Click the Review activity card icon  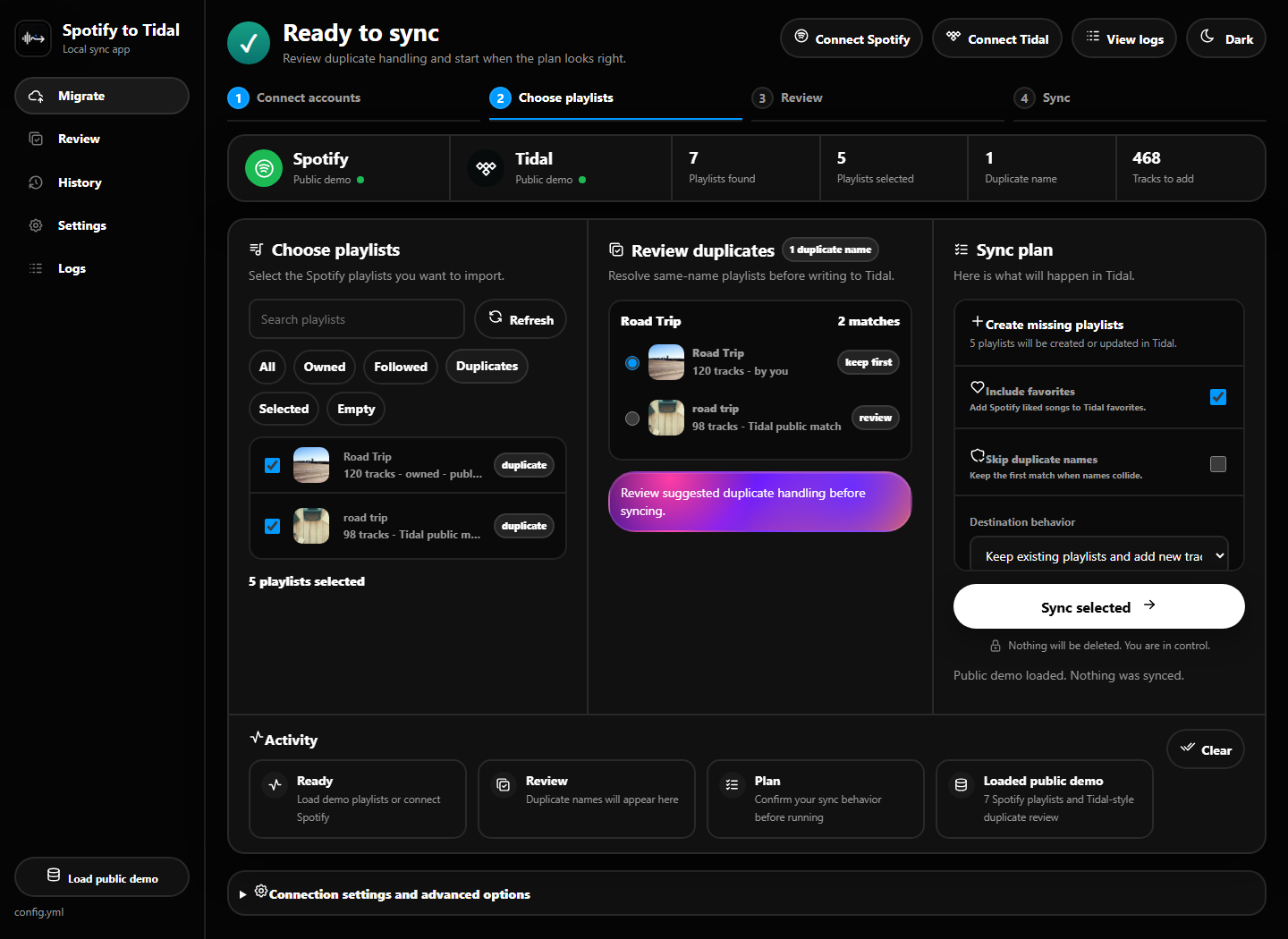point(504,784)
